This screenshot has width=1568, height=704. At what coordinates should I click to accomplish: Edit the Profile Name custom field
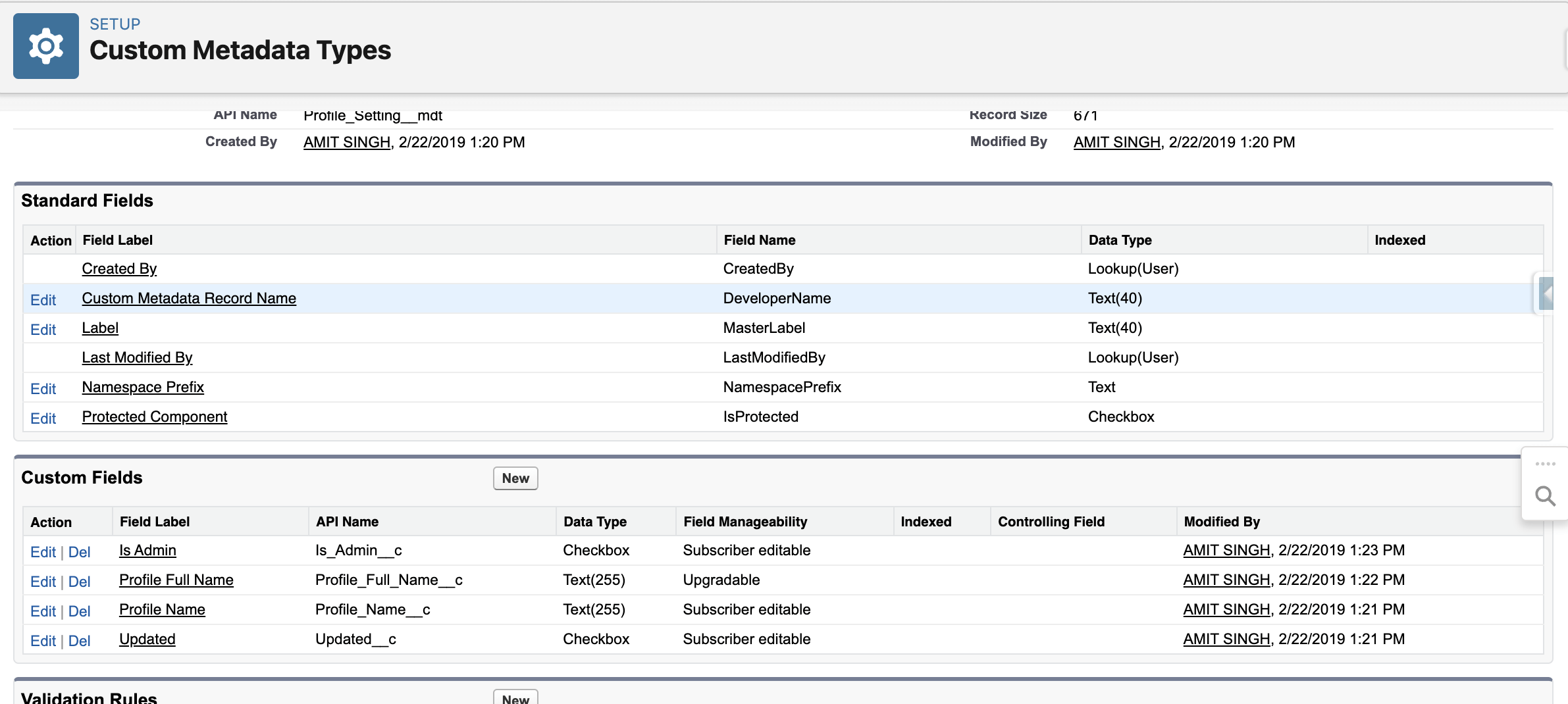point(43,611)
